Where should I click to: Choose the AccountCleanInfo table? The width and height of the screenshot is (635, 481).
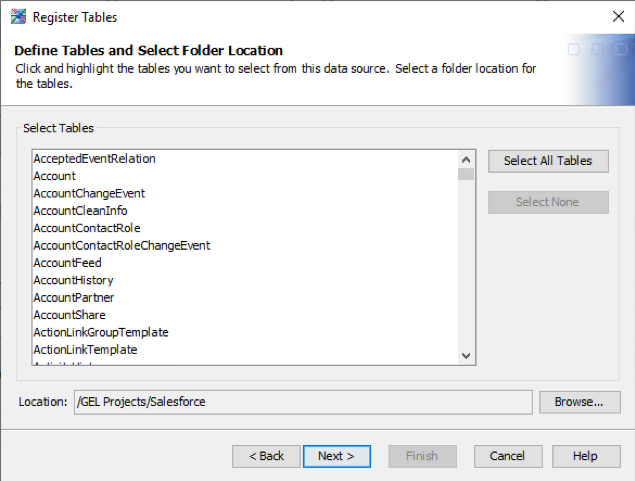(x=80, y=211)
